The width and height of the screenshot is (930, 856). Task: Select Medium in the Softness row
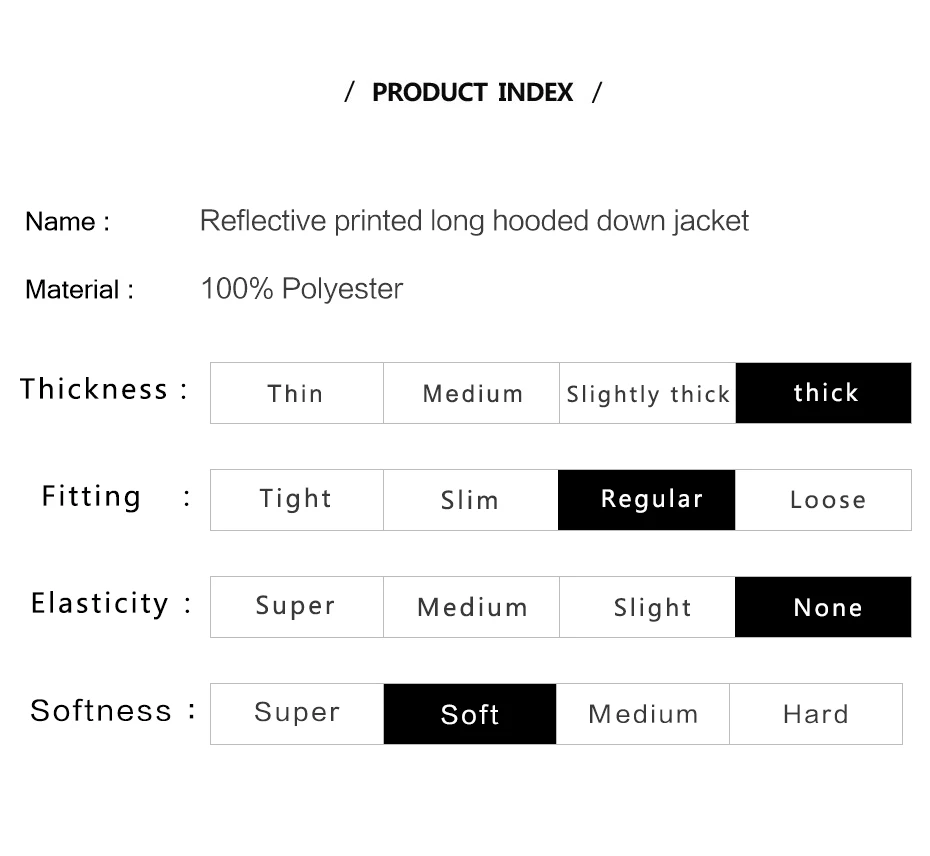(x=643, y=714)
